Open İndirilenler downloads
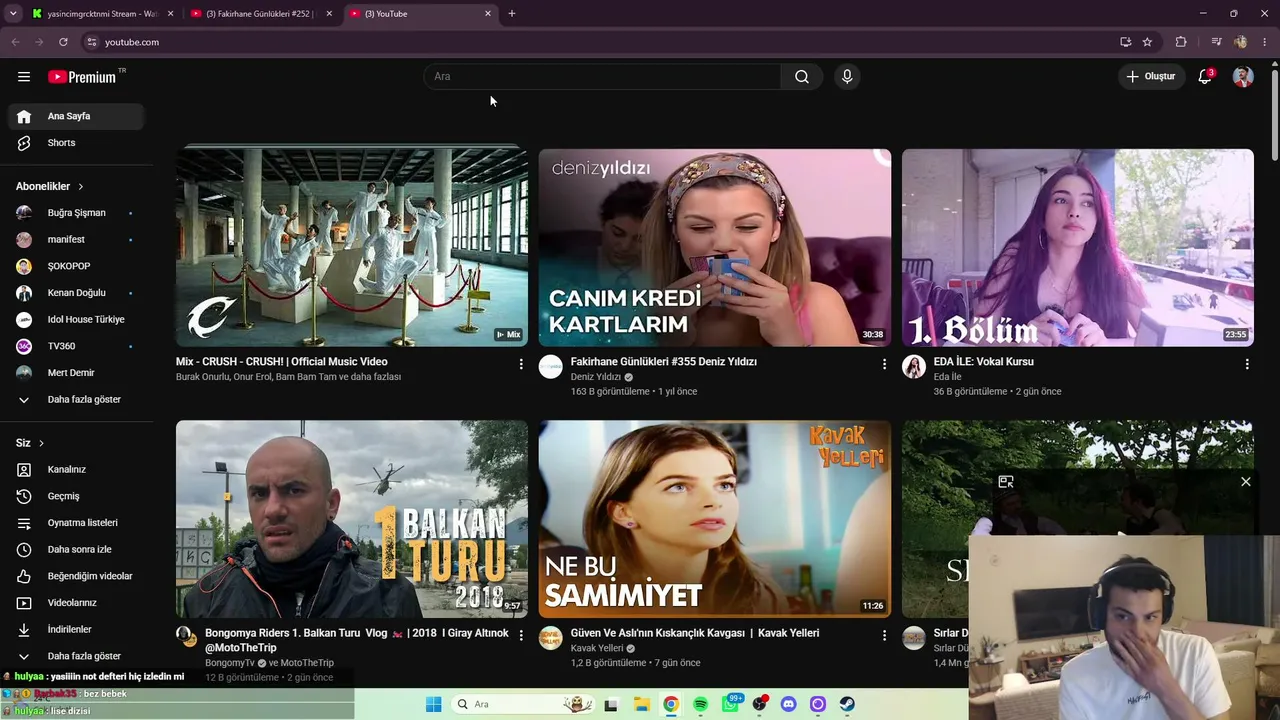 pyautogui.click(x=76, y=630)
